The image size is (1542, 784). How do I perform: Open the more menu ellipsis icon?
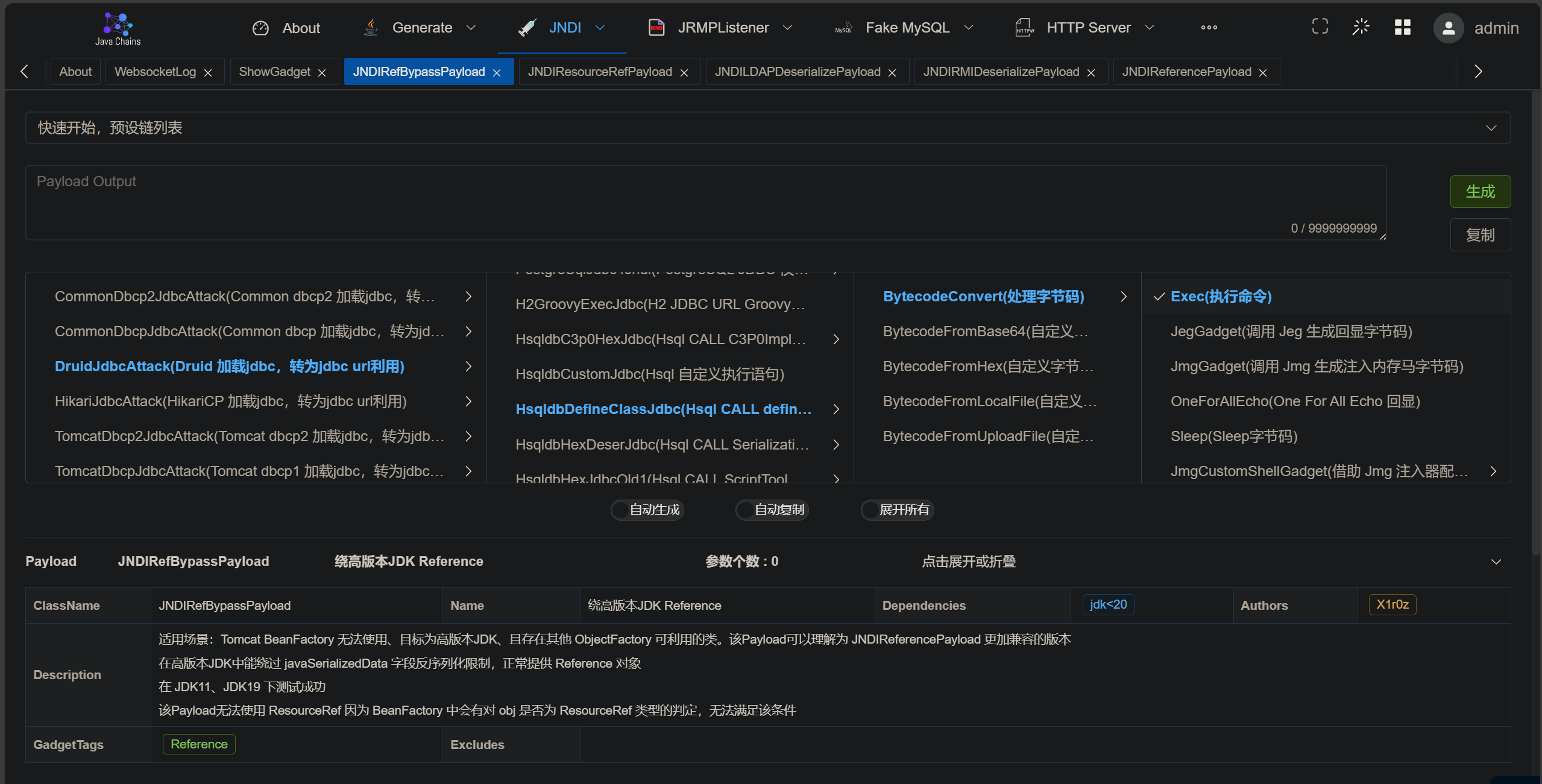pos(1209,28)
